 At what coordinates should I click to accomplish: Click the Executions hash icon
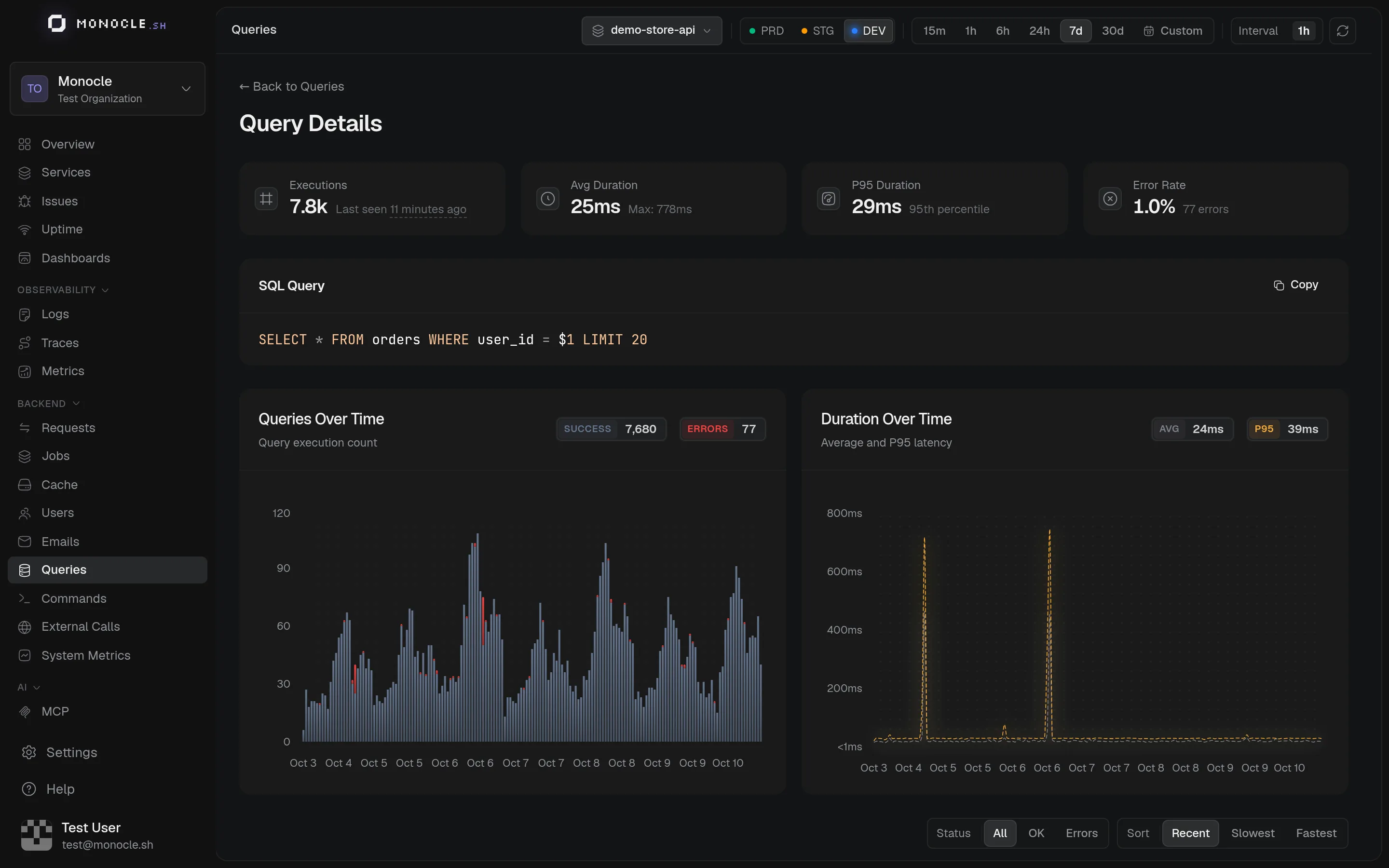point(266,199)
